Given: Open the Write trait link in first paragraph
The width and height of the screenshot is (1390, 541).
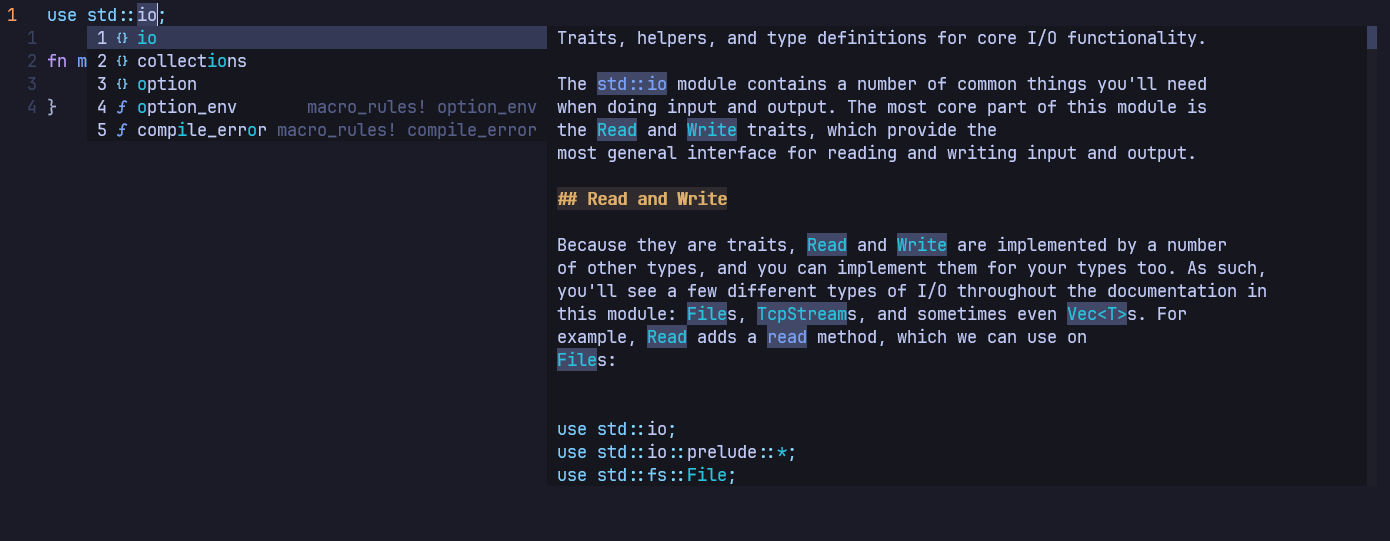Looking at the screenshot, I should [712, 130].
